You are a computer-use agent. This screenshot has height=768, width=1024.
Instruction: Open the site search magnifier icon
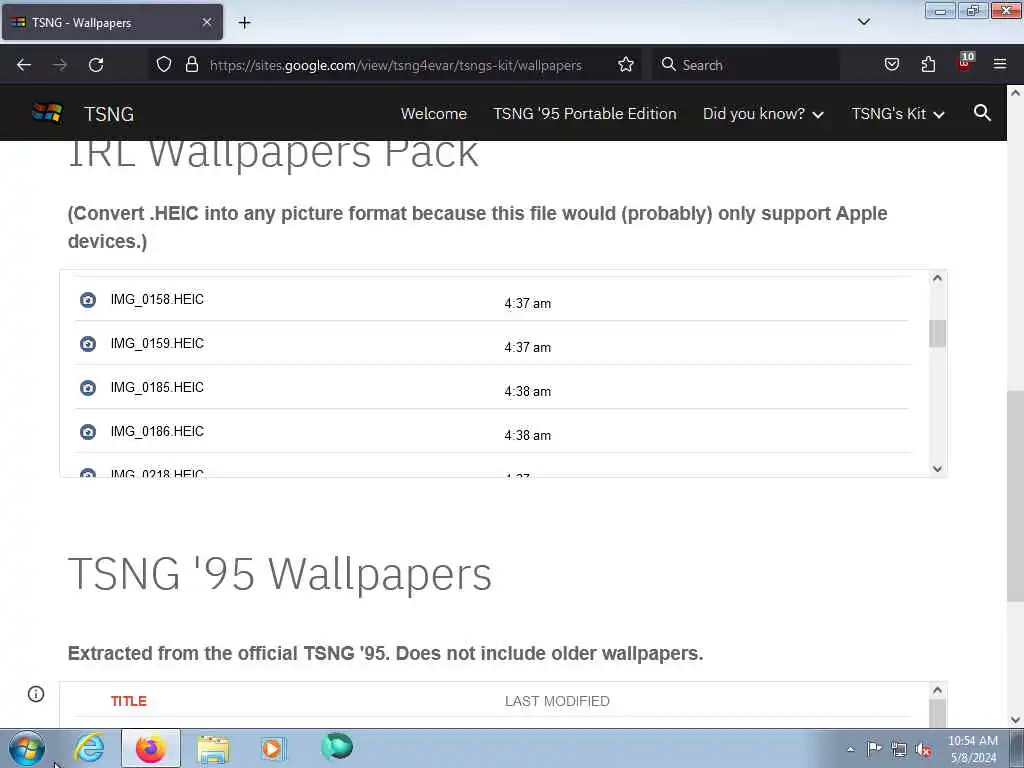(982, 113)
